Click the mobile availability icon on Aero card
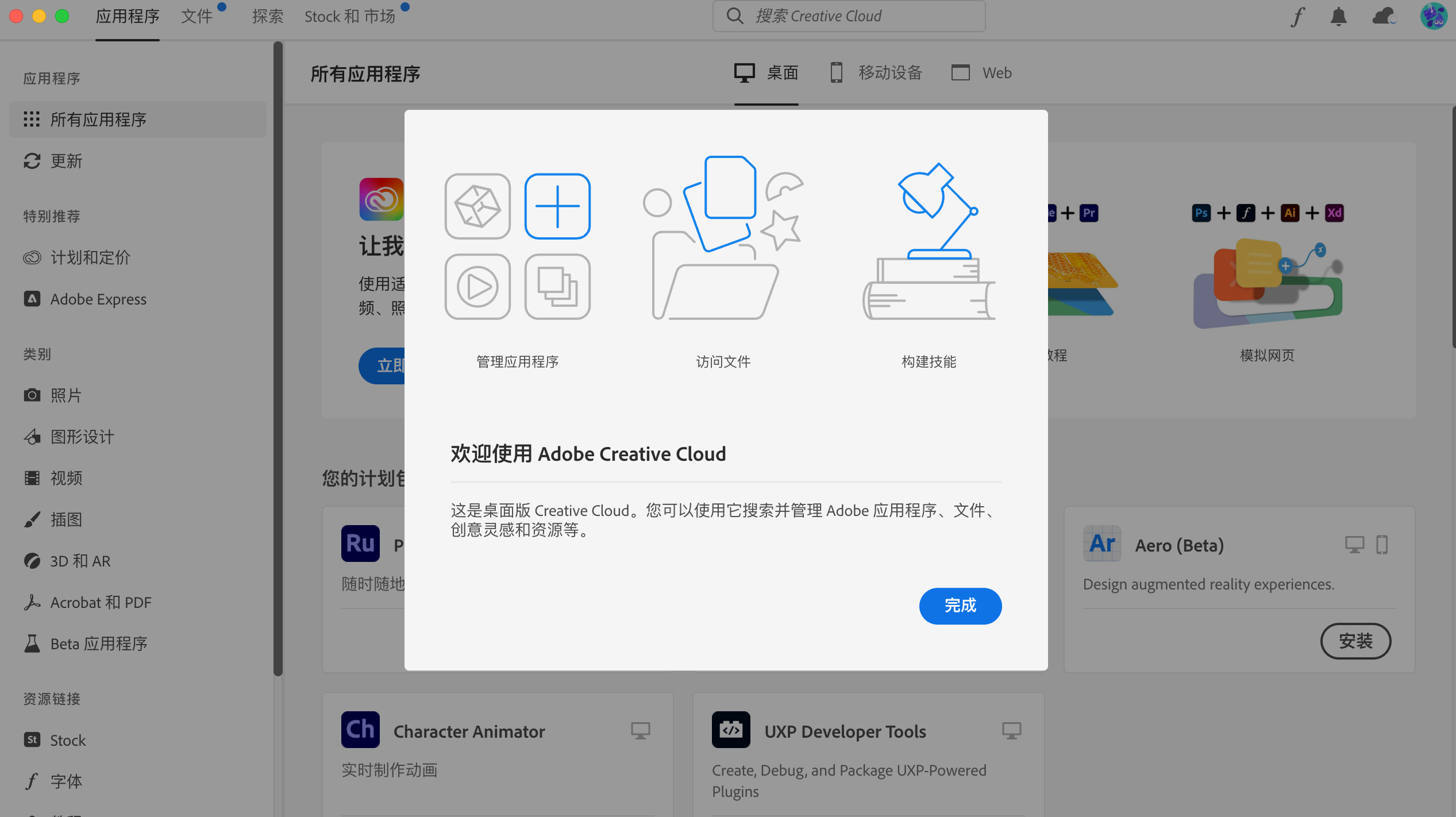 pos(1382,544)
